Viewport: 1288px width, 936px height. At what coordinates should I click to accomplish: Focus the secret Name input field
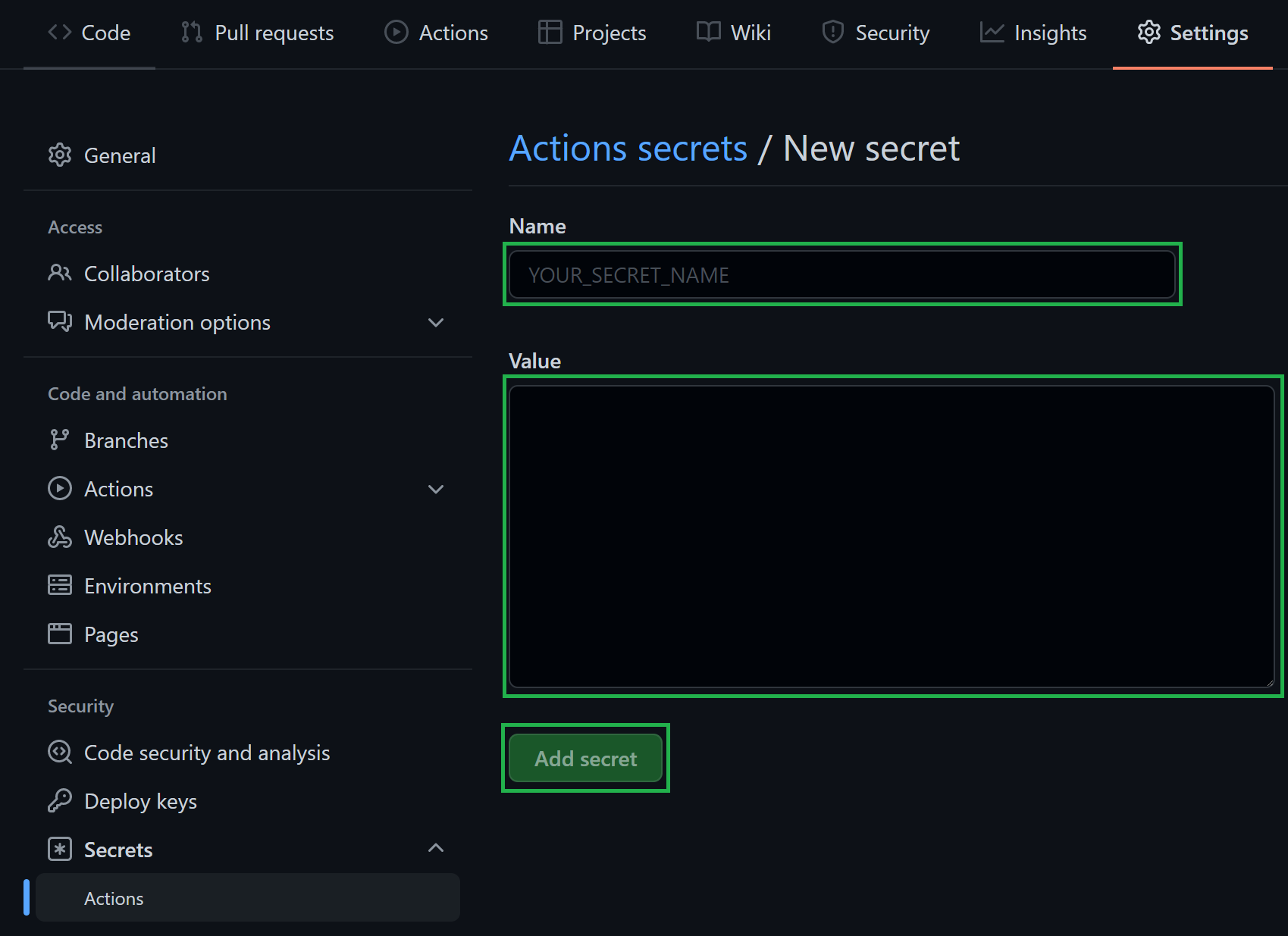[841, 274]
